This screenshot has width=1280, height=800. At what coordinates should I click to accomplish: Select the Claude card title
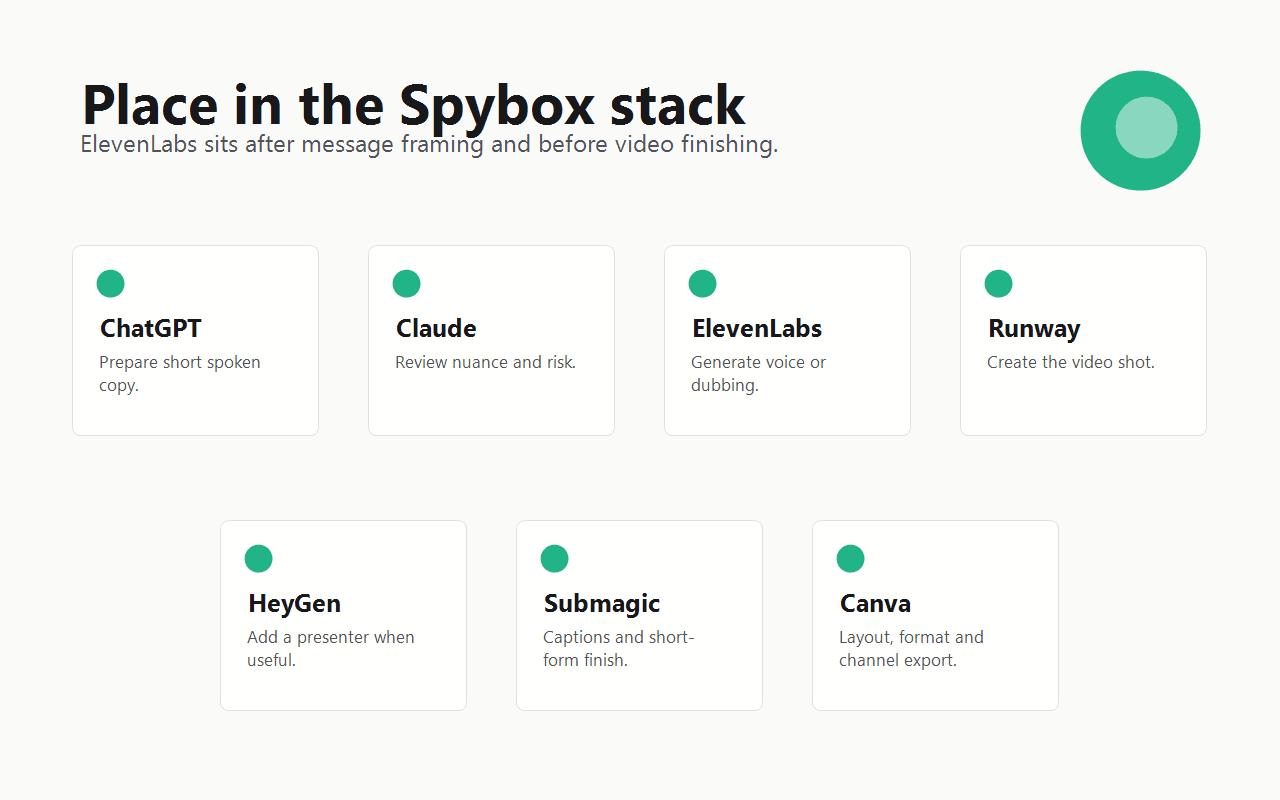436,328
